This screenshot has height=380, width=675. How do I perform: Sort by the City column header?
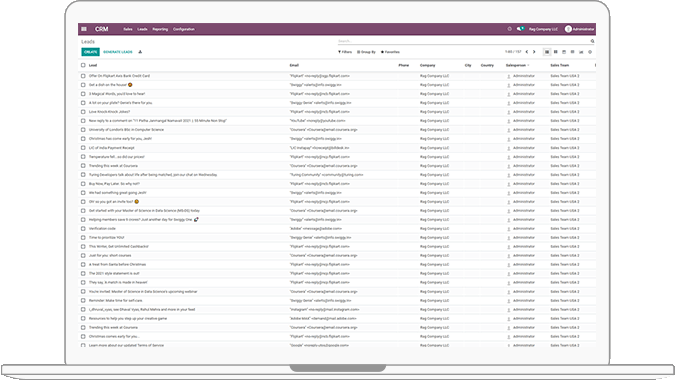(x=468, y=65)
